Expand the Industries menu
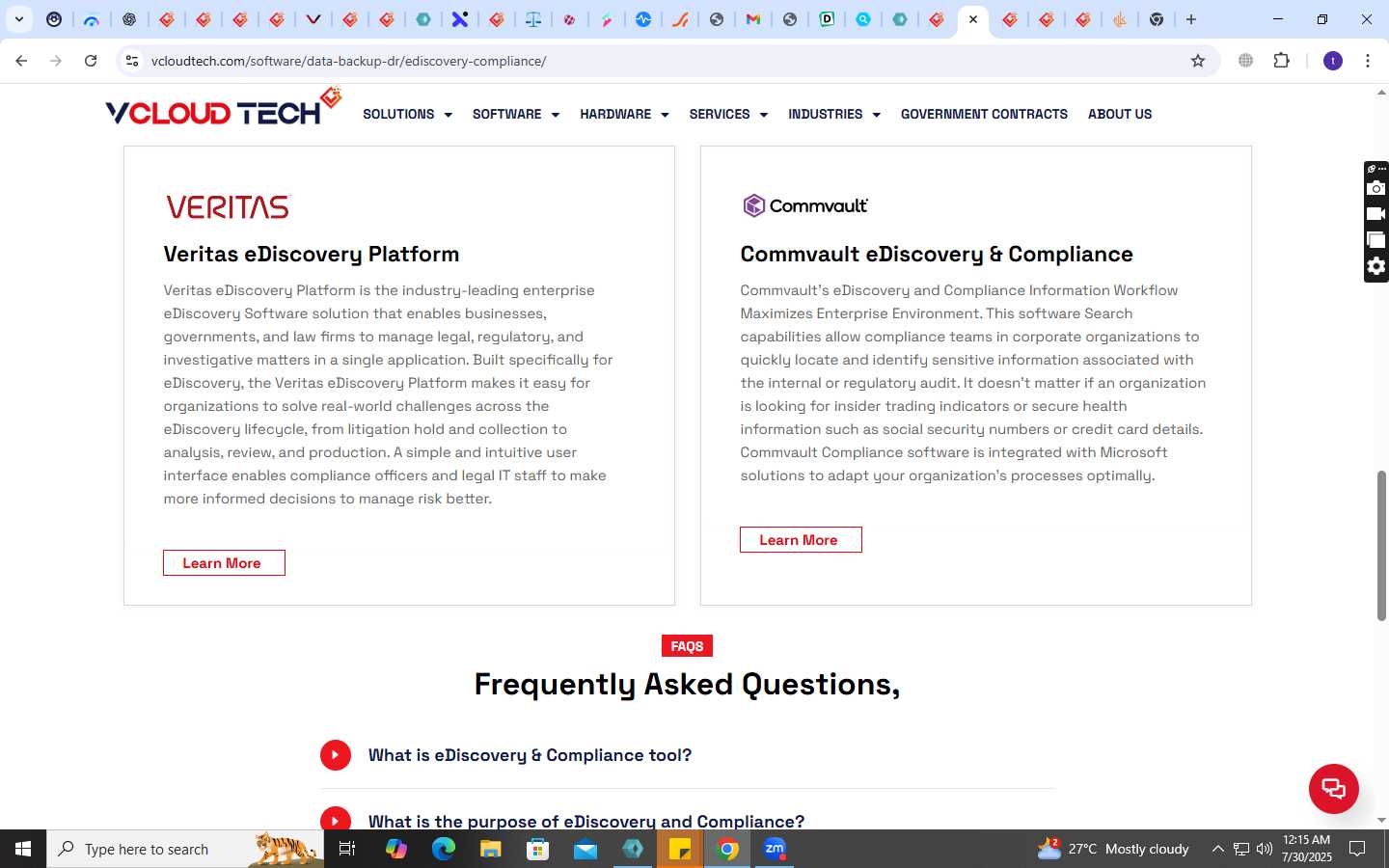Viewport: 1389px width, 868px height. [x=834, y=114]
